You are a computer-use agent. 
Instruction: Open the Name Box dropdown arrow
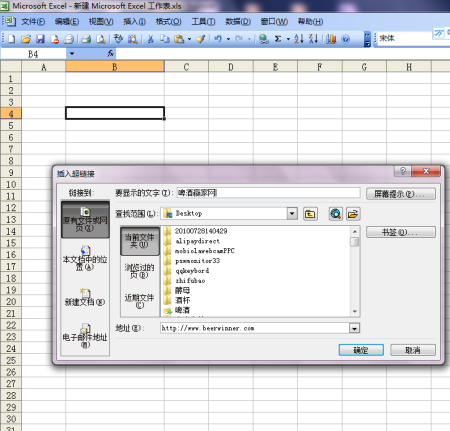click(x=72, y=54)
